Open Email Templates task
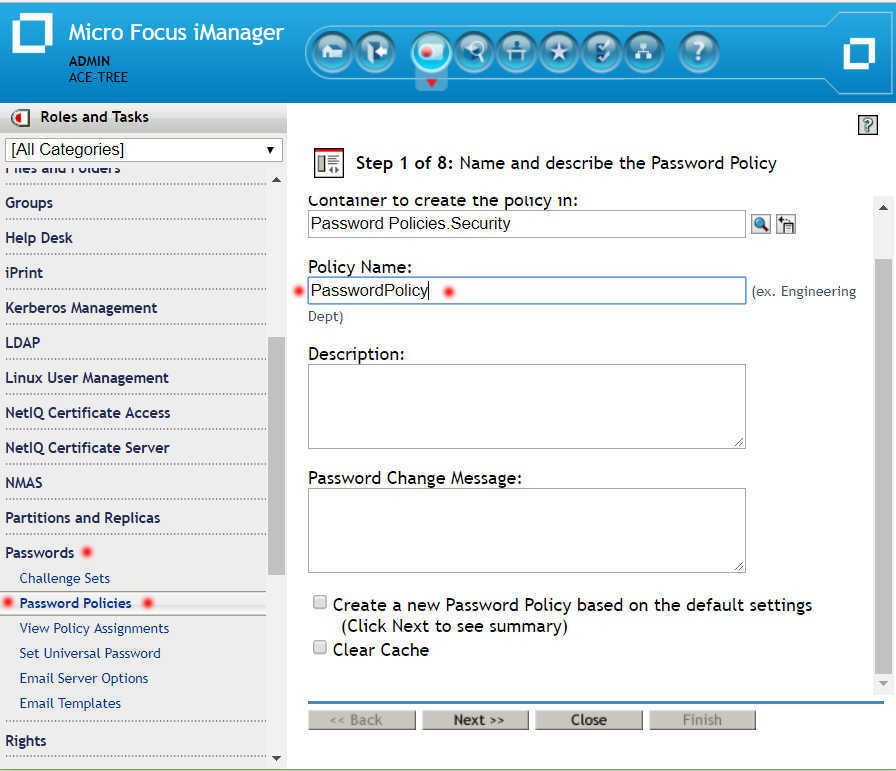The image size is (896, 771). (x=70, y=704)
